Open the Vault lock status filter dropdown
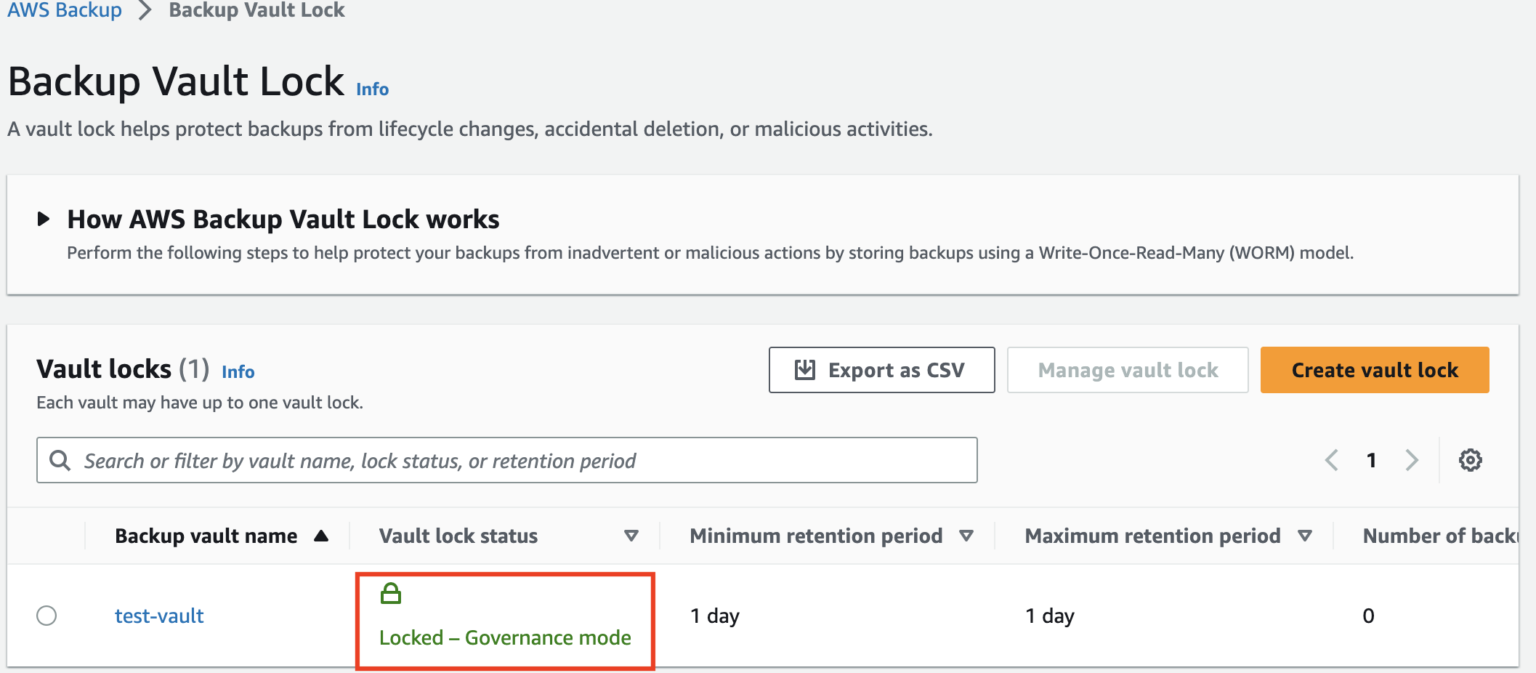The height and width of the screenshot is (673, 1536). 632,536
